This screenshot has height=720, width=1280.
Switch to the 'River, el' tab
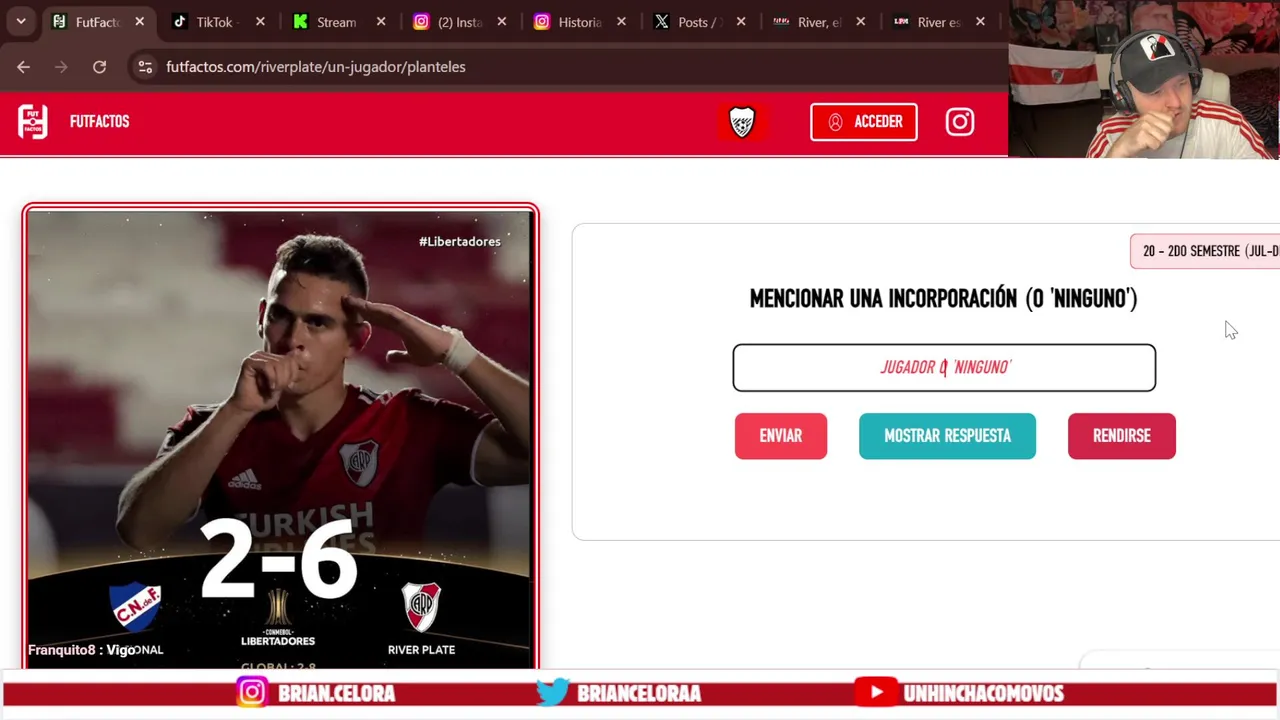click(x=818, y=22)
